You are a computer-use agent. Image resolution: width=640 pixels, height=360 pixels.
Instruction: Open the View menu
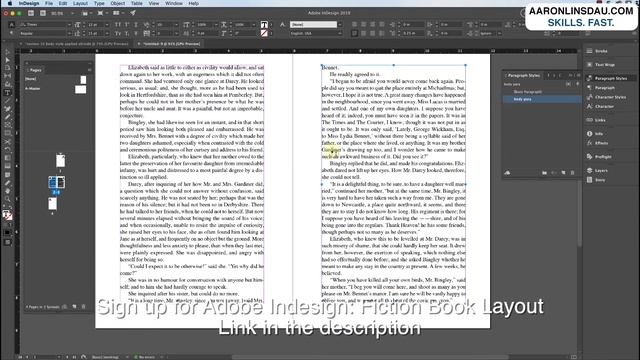[x=154, y=3]
